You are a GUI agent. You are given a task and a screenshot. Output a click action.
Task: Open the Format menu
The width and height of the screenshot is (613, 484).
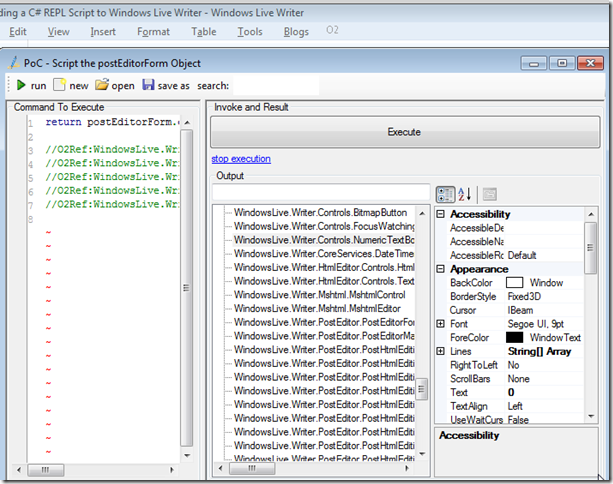(x=153, y=32)
